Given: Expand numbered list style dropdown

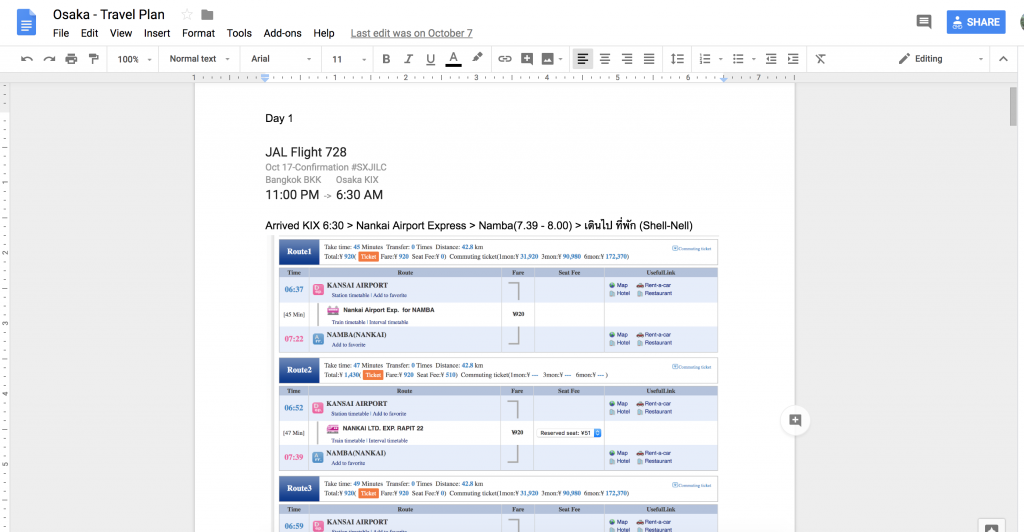Looking at the screenshot, I should pos(720,59).
